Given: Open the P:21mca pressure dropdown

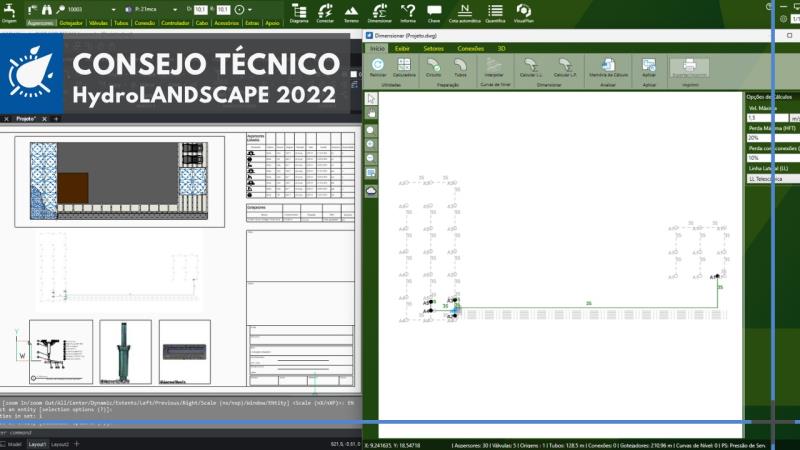Looking at the screenshot, I should pos(175,9).
